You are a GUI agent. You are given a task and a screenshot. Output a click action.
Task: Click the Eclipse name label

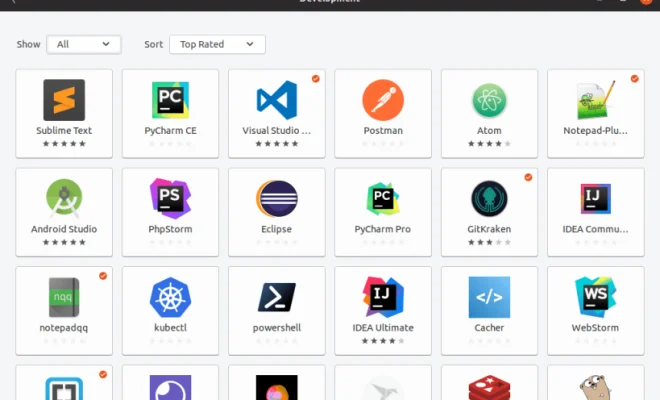[277, 229]
